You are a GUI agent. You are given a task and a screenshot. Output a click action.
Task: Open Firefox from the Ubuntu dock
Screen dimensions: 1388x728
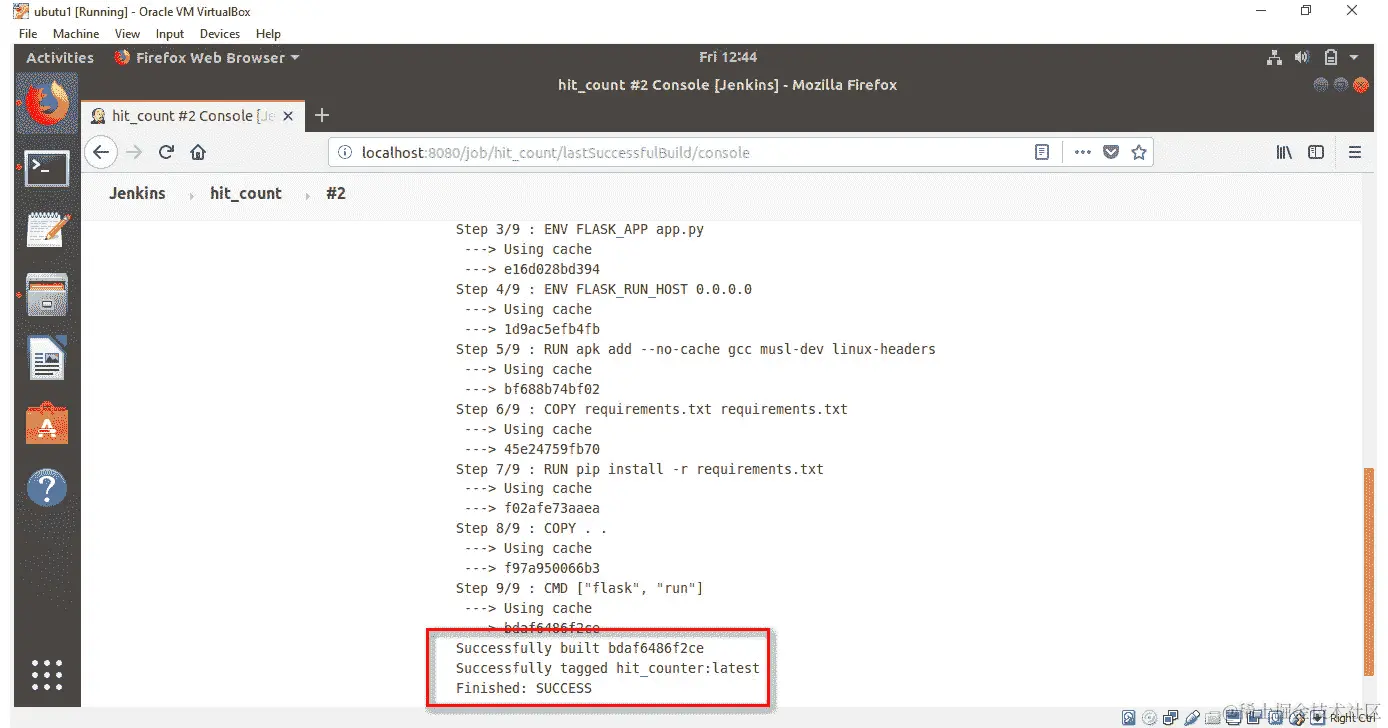pyautogui.click(x=47, y=103)
